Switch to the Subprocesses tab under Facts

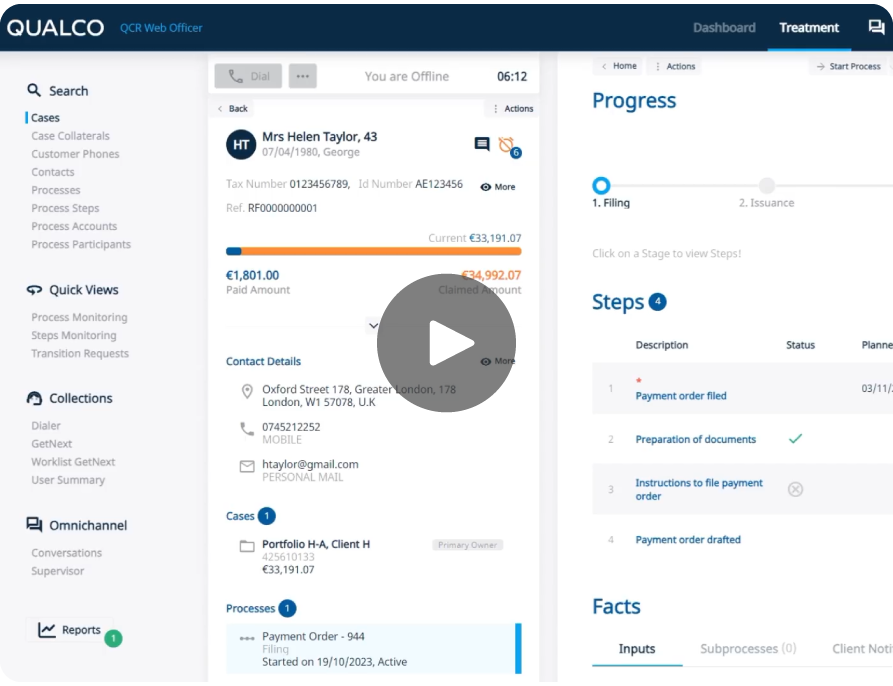point(745,648)
